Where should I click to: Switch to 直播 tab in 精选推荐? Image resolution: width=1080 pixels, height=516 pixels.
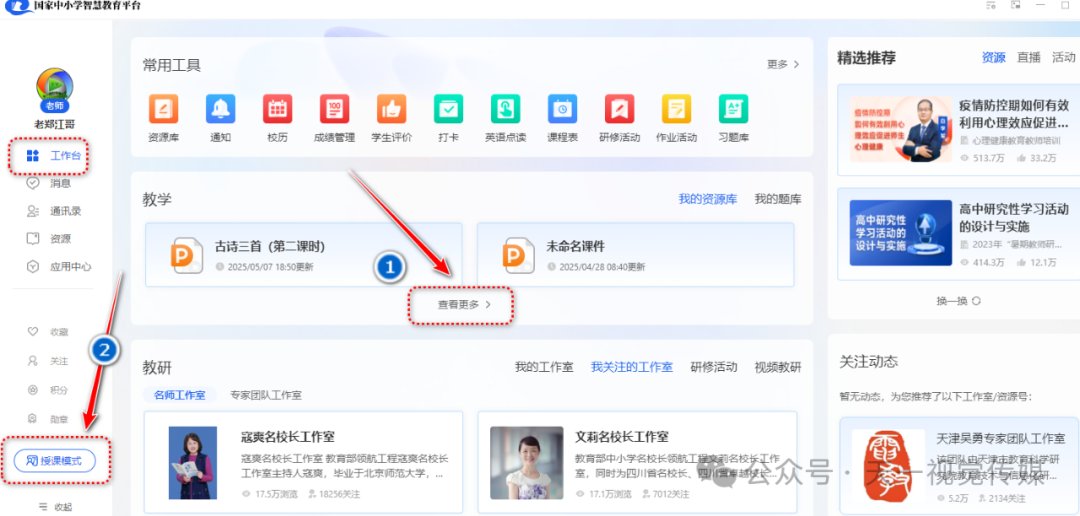1028,58
